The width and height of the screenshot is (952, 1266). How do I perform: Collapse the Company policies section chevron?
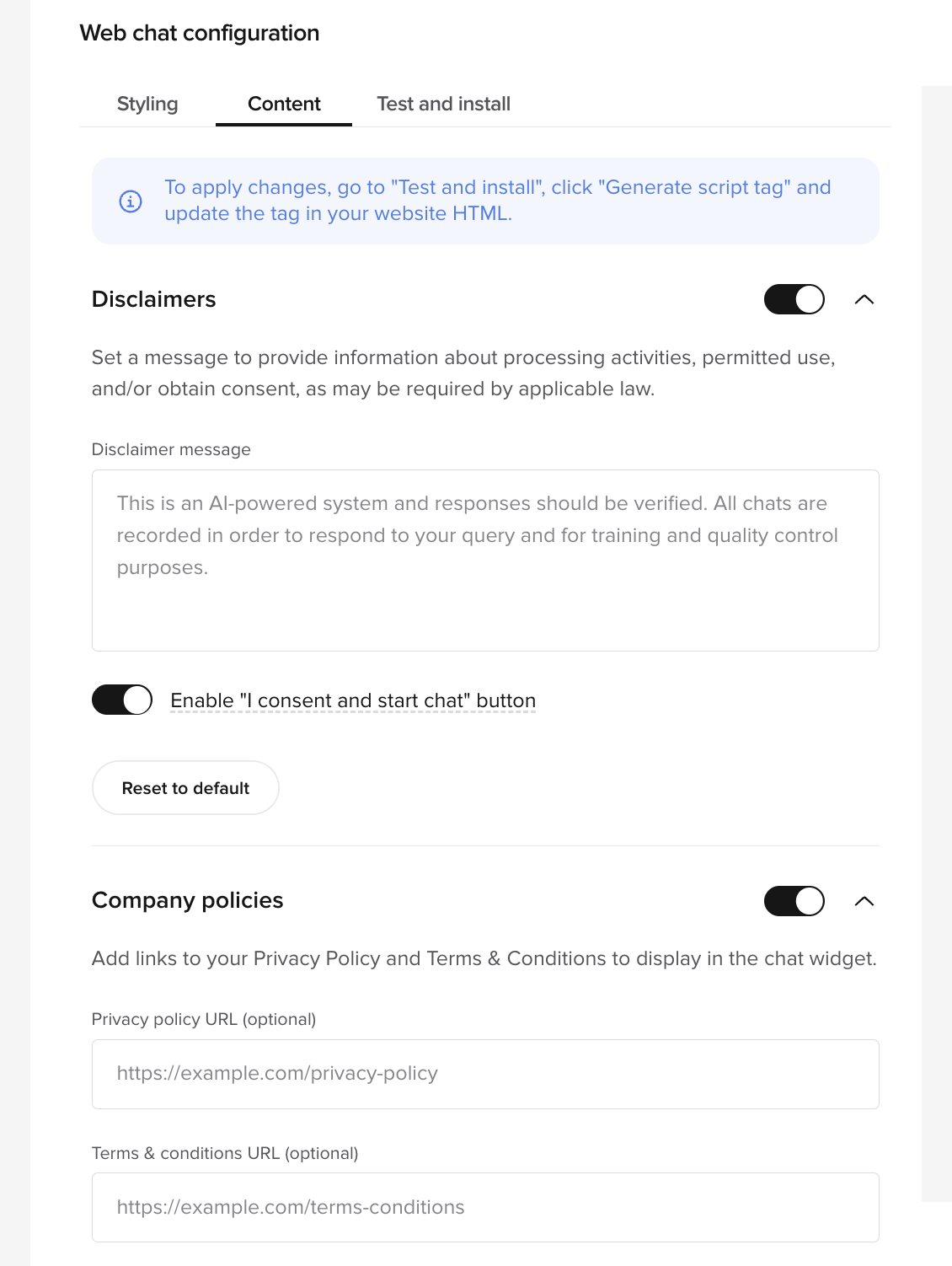[x=865, y=901]
